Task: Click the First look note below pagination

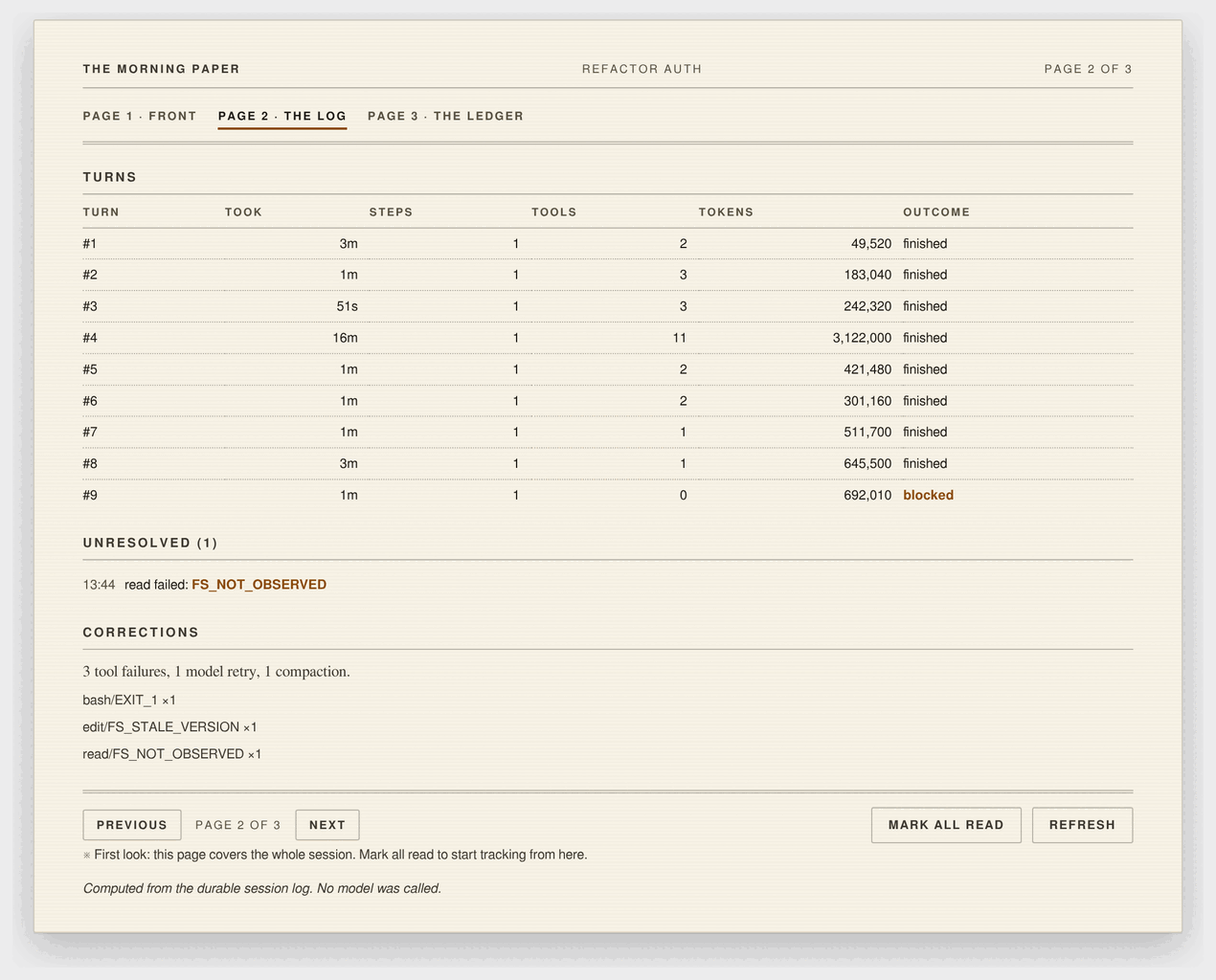Action: [335, 855]
